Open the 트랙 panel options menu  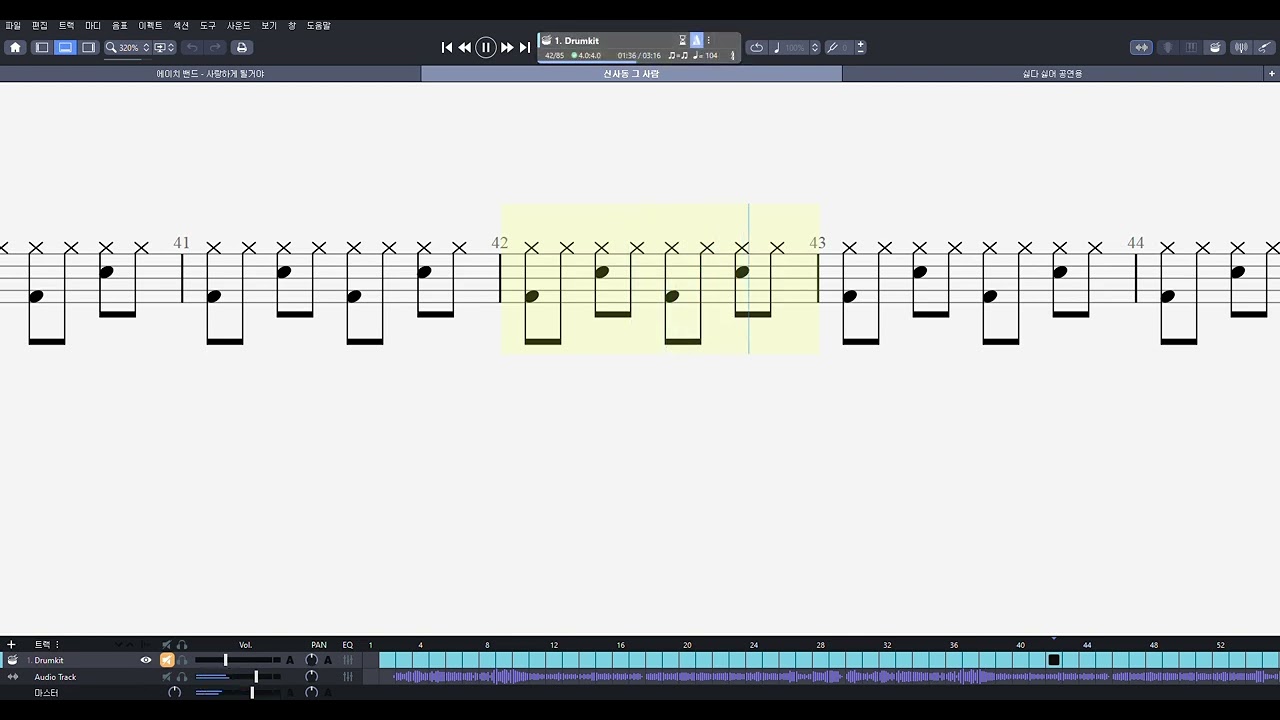[x=57, y=645]
